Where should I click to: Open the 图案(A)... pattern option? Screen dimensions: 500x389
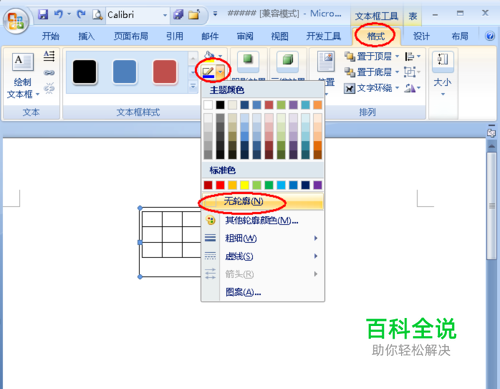click(x=263, y=292)
